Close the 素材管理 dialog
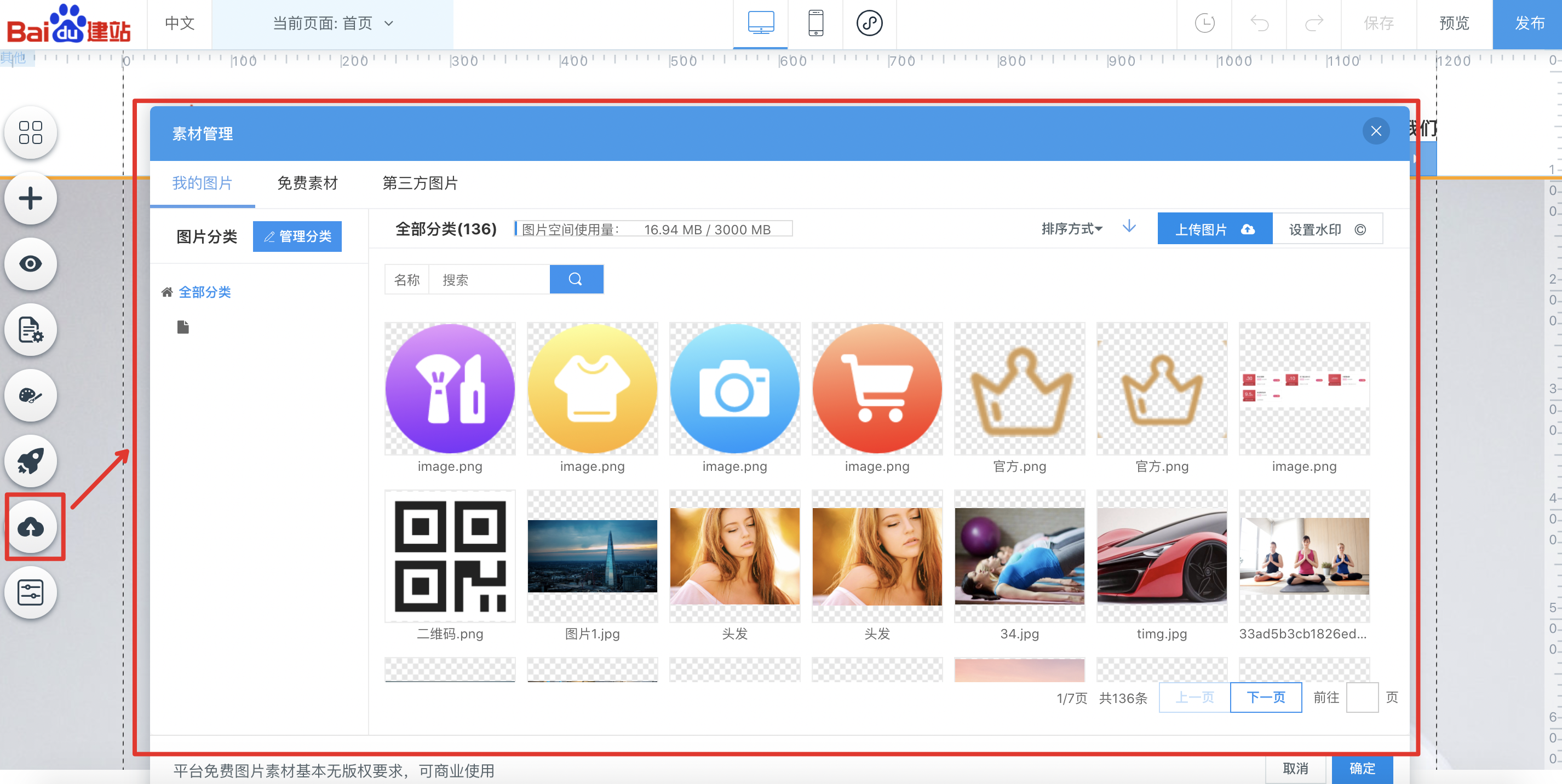 tap(1376, 131)
